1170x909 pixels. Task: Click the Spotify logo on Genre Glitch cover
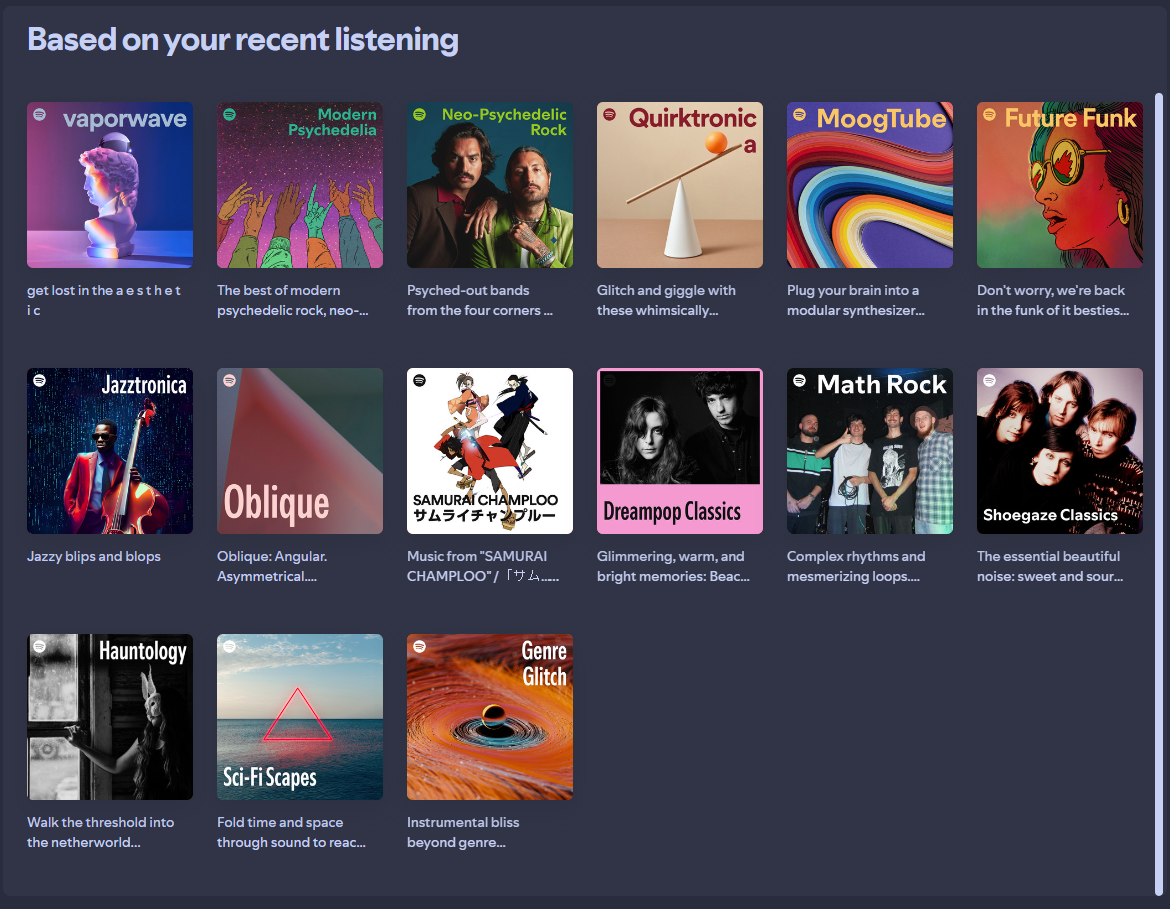pyautogui.click(x=420, y=648)
